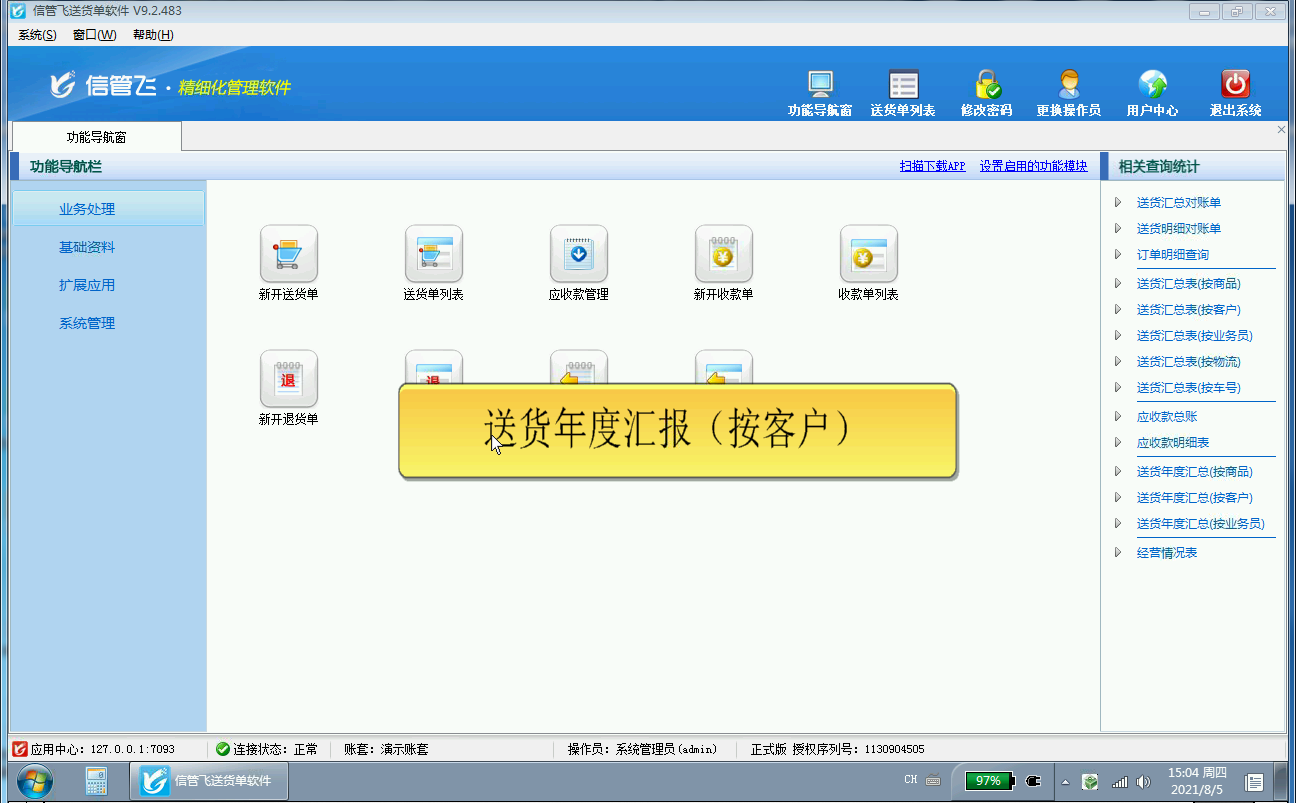Click the 扫描下载APP link

(932, 167)
